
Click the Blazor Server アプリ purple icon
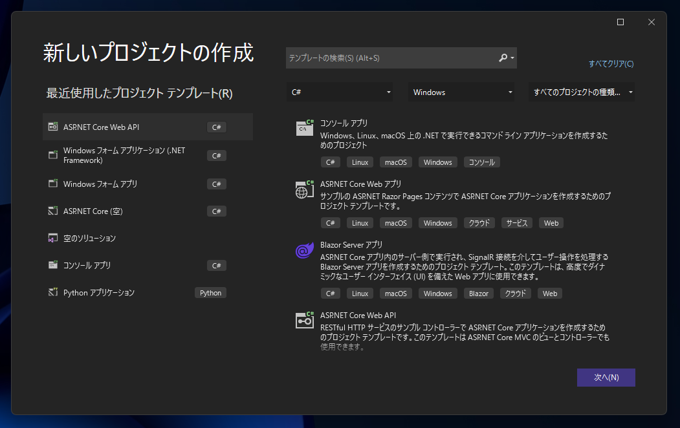tap(304, 250)
